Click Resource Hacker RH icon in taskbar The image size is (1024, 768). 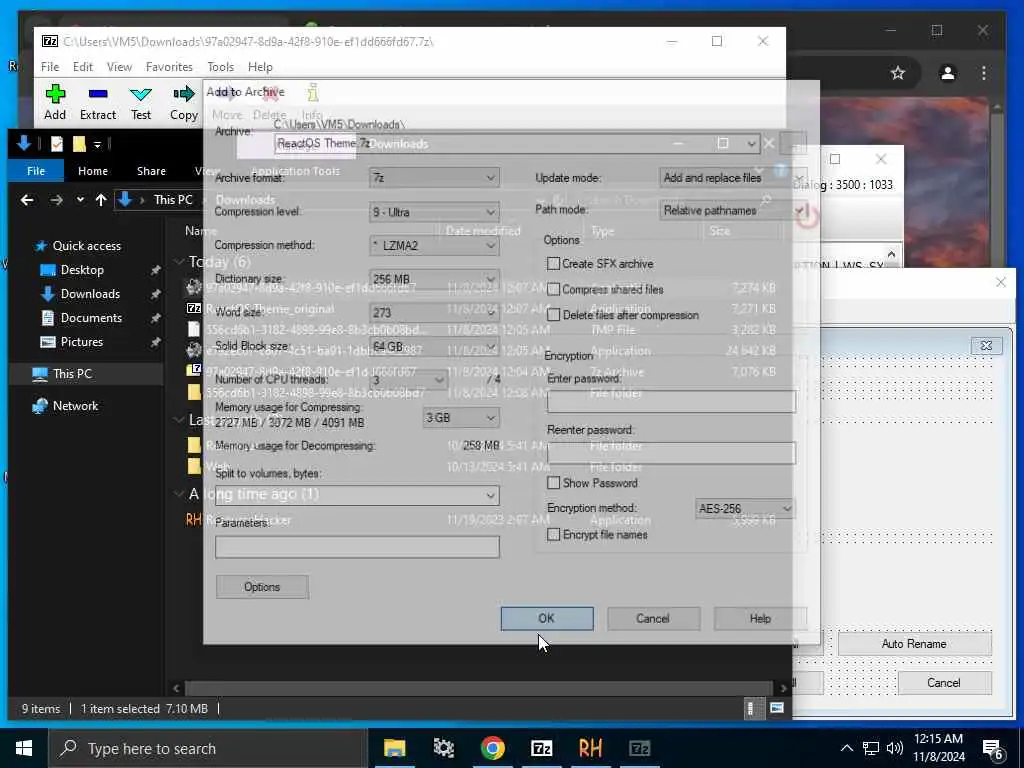point(590,748)
